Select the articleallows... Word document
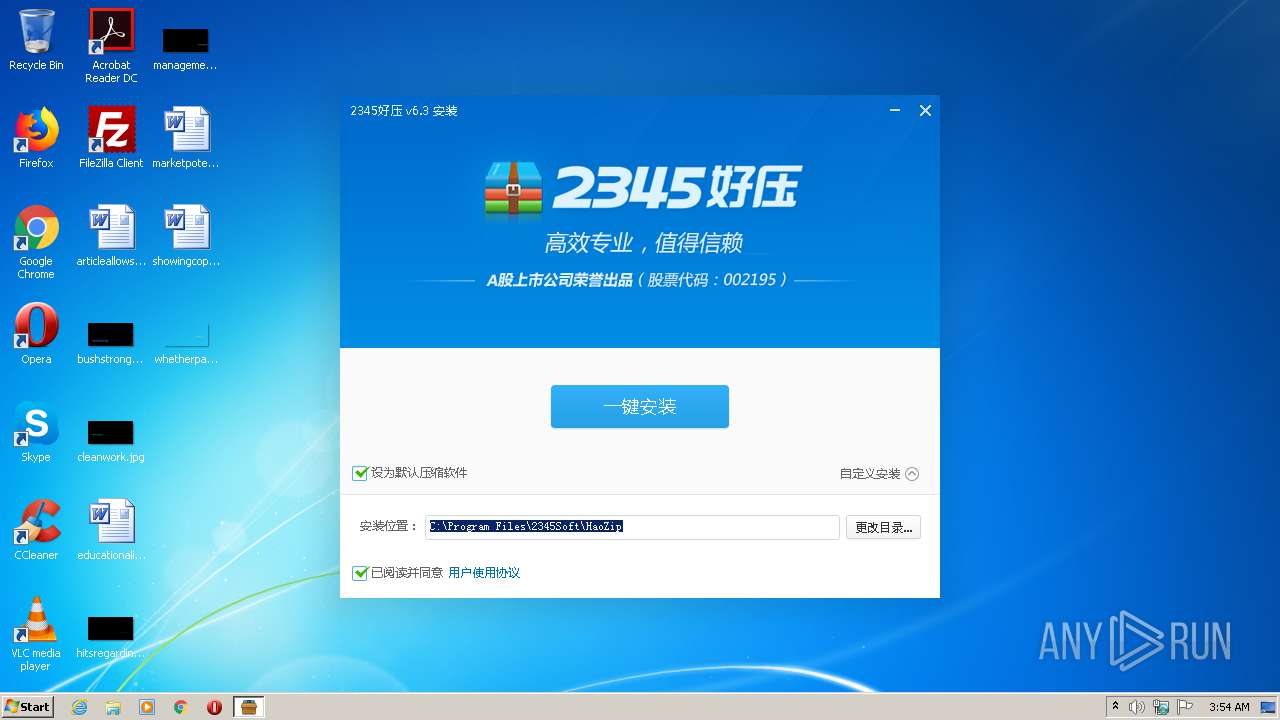Image resolution: width=1280 pixels, height=720 pixels. (111, 236)
